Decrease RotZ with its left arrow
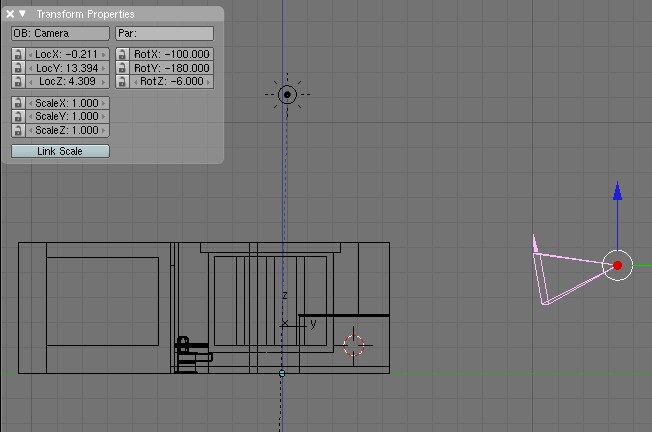 pyautogui.click(x=135, y=82)
